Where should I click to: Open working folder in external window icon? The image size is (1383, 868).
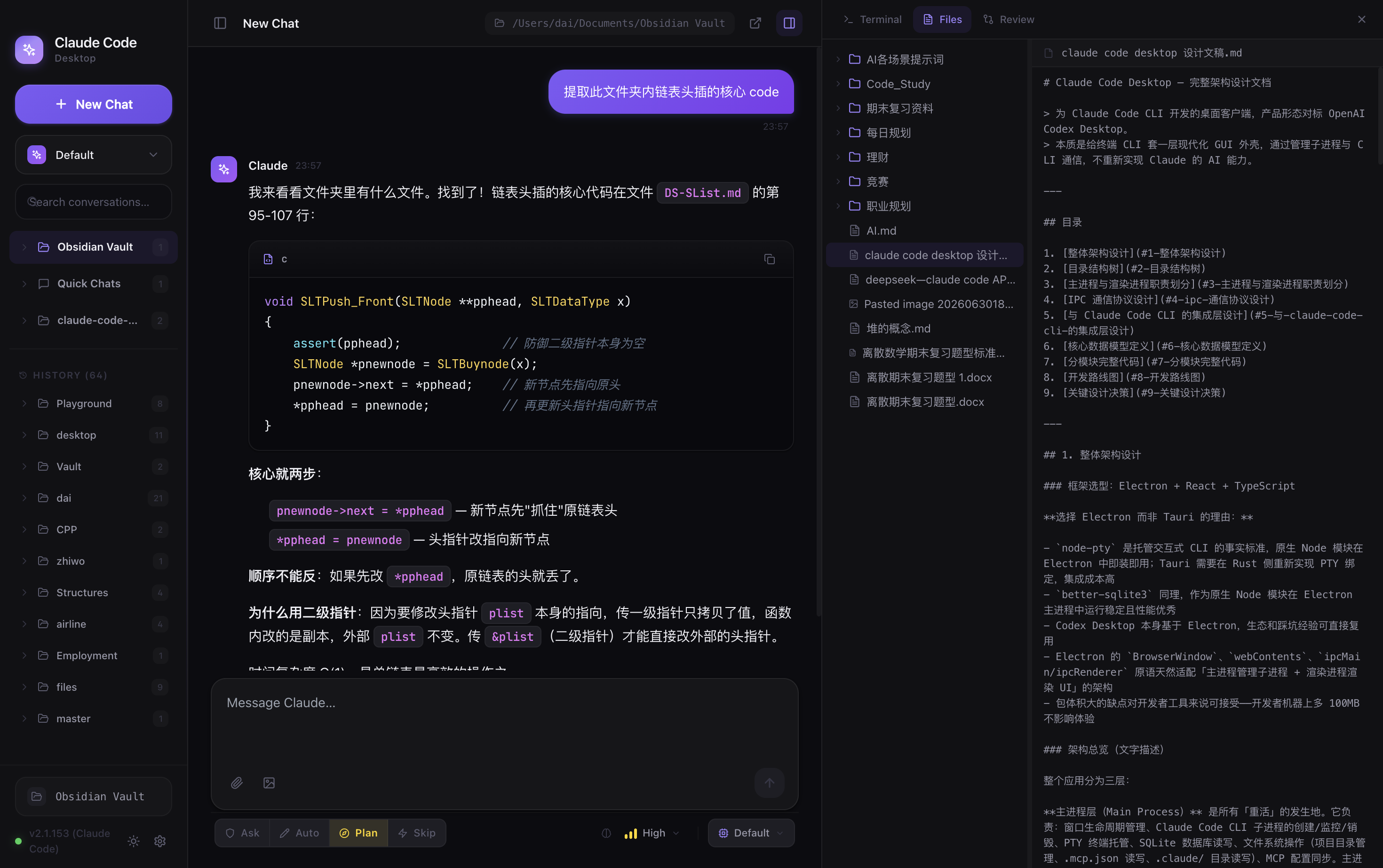click(755, 23)
